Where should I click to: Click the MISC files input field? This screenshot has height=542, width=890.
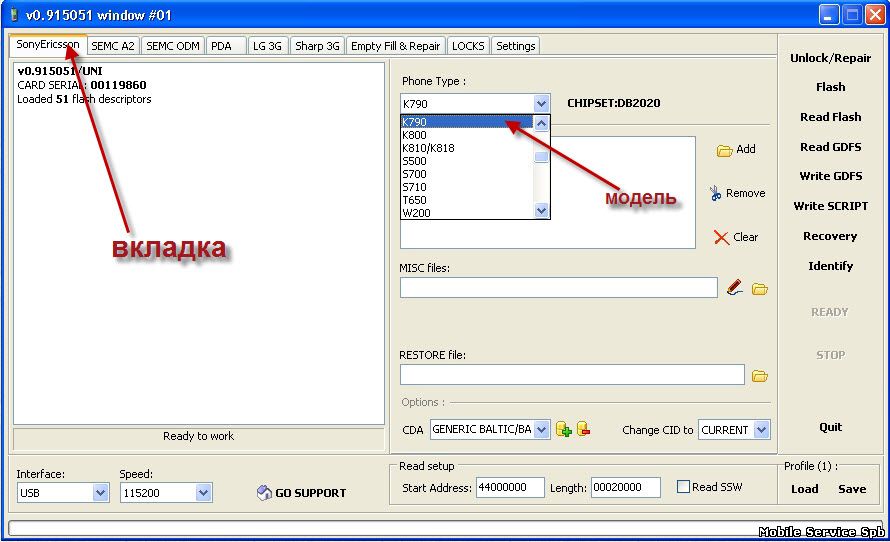pos(559,288)
